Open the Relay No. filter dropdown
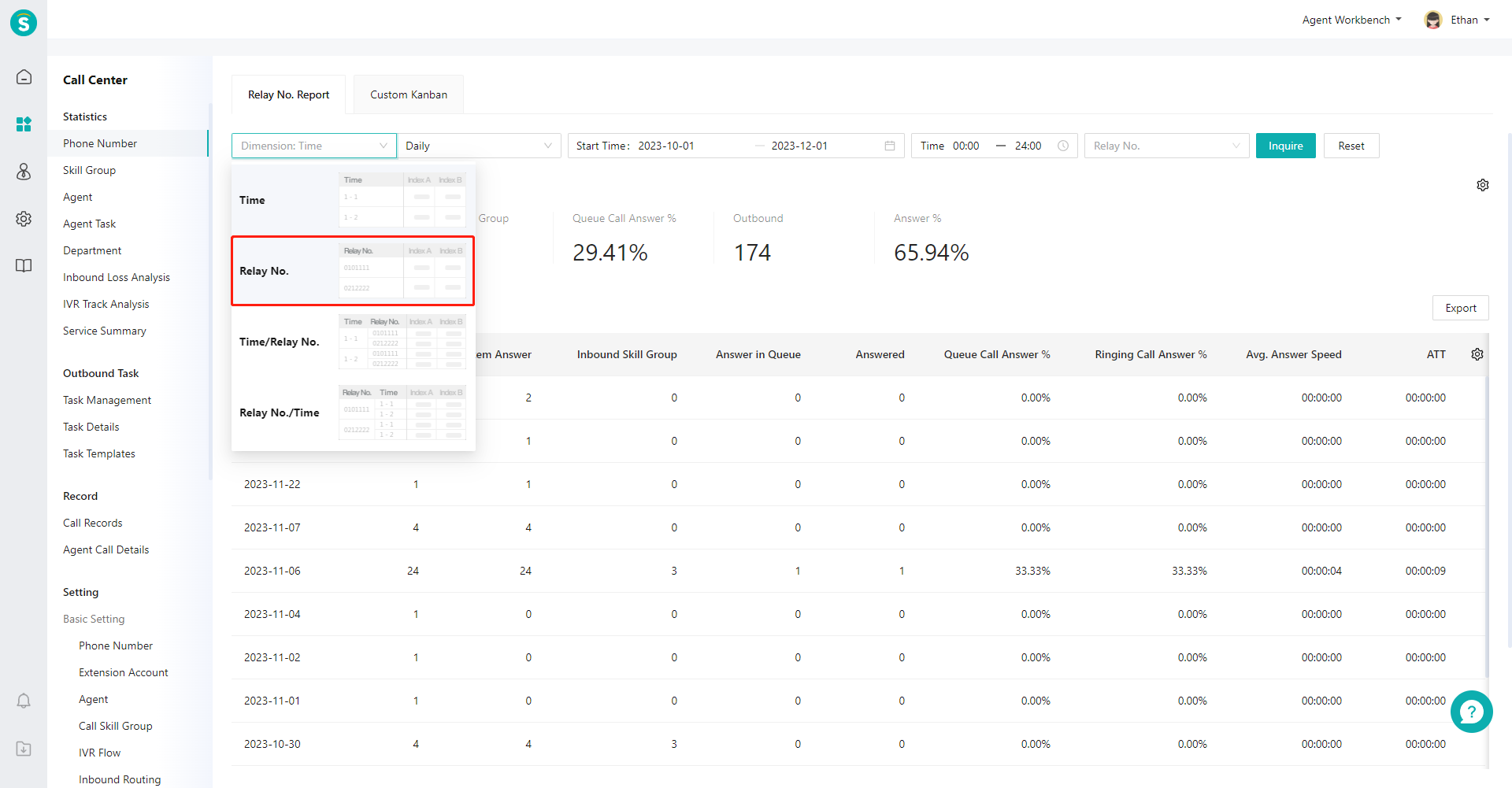The image size is (1512, 788). coord(1166,146)
